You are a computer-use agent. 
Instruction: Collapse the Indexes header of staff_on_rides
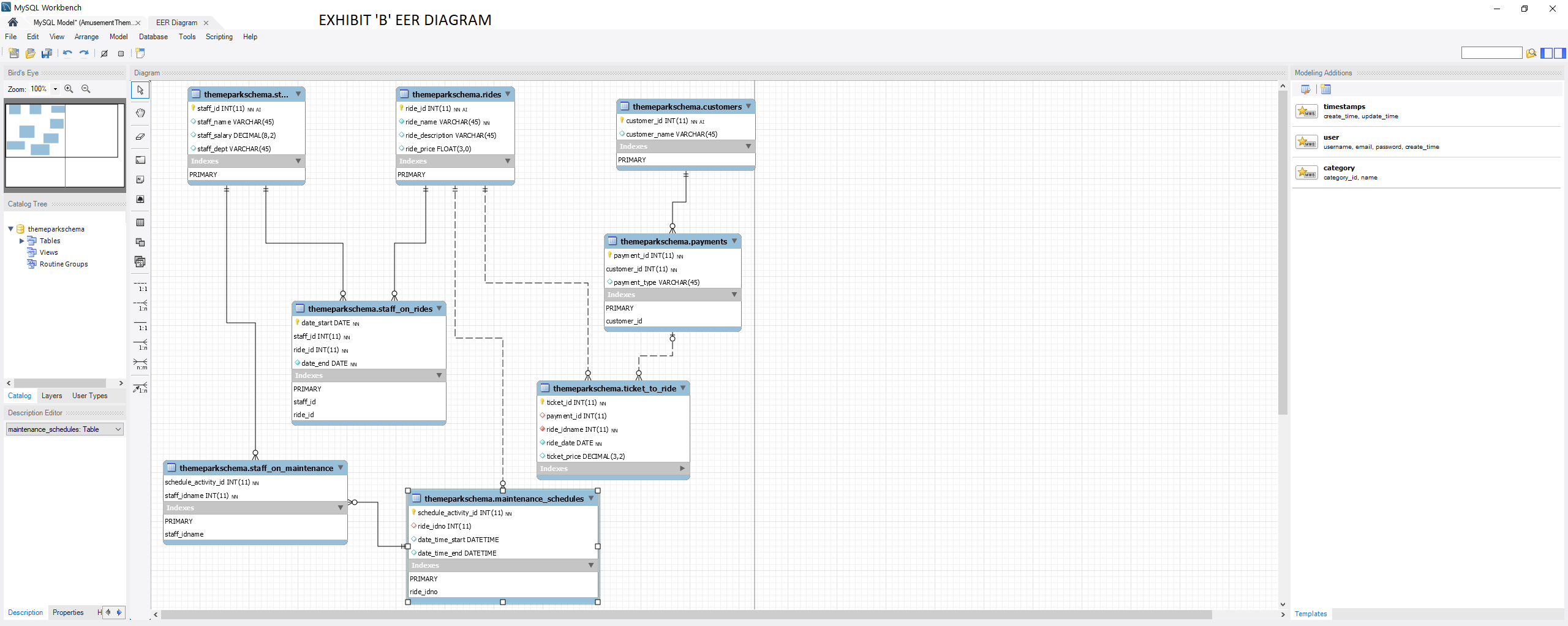tap(439, 375)
